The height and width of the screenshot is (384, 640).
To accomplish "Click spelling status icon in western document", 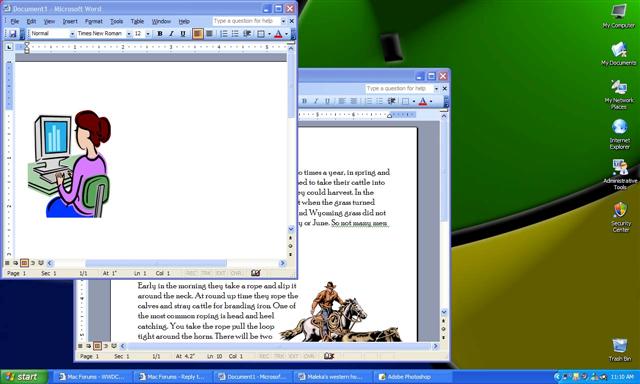I will click(x=329, y=356).
